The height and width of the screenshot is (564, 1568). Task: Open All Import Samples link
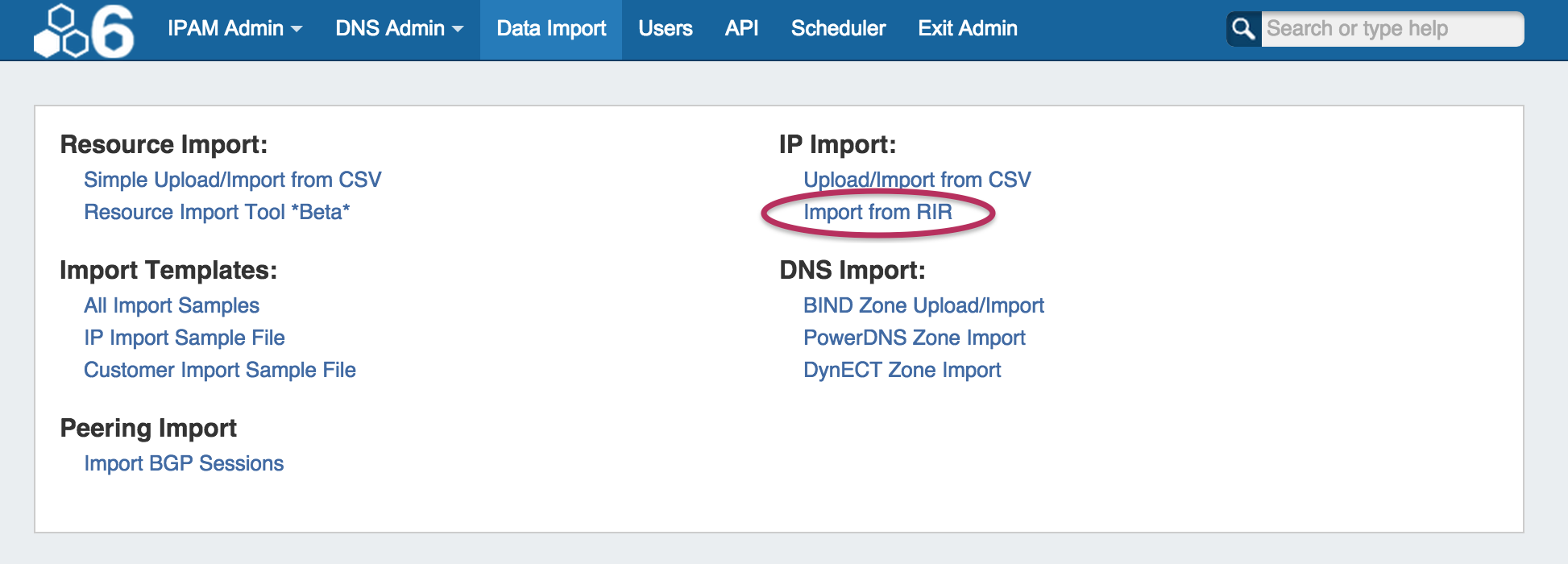pyautogui.click(x=172, y=305)
